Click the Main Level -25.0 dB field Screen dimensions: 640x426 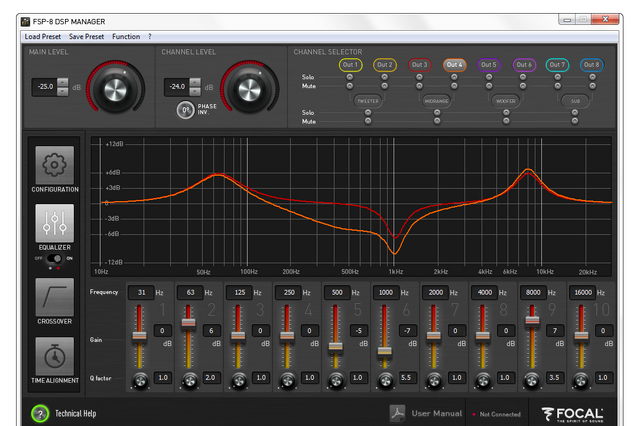45,87
